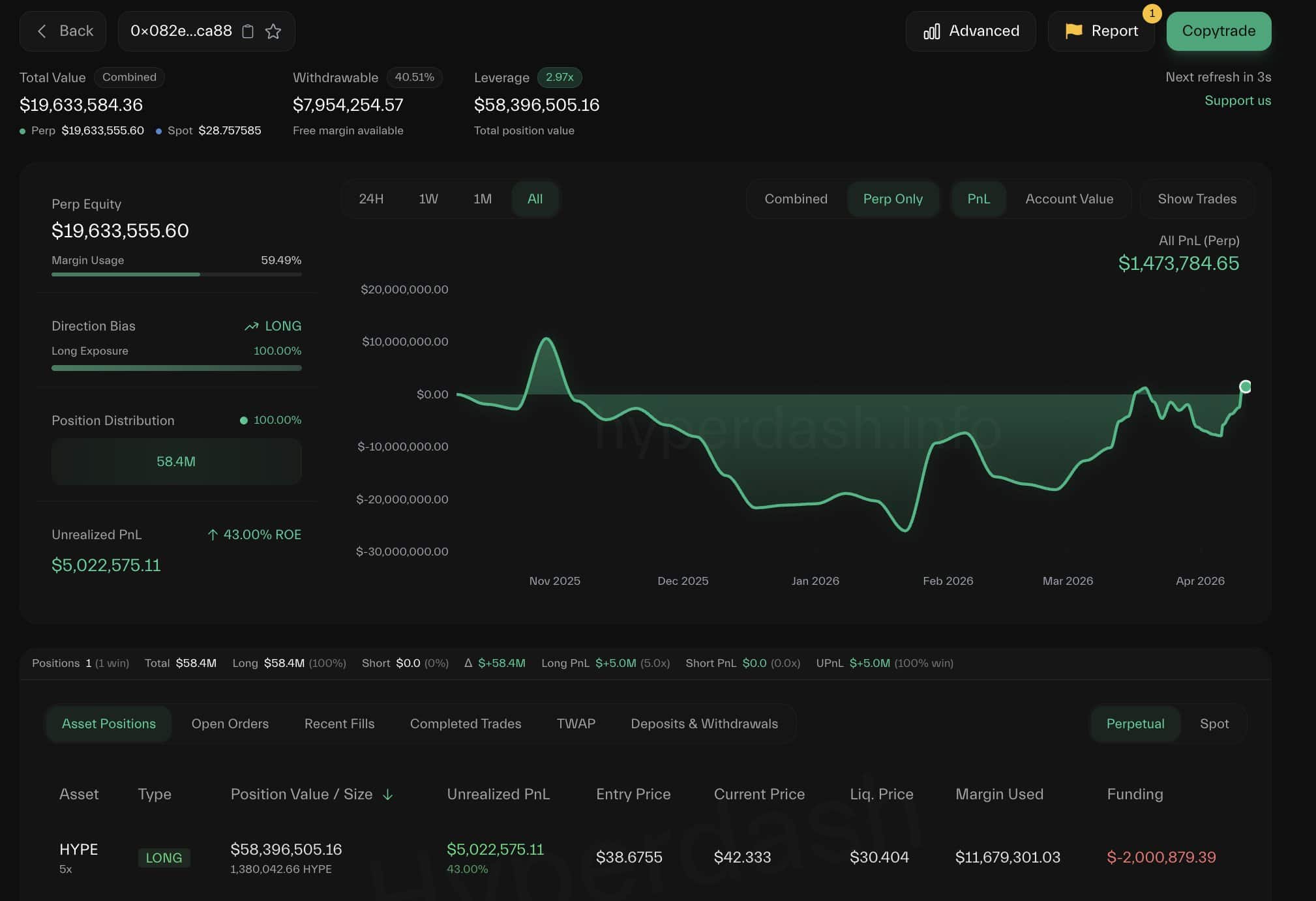The height and width of the screenshot is (901, 1316).
Task: Click the Margin Usage progress bar
Action: pyautogui.click(x=176, y=274)
